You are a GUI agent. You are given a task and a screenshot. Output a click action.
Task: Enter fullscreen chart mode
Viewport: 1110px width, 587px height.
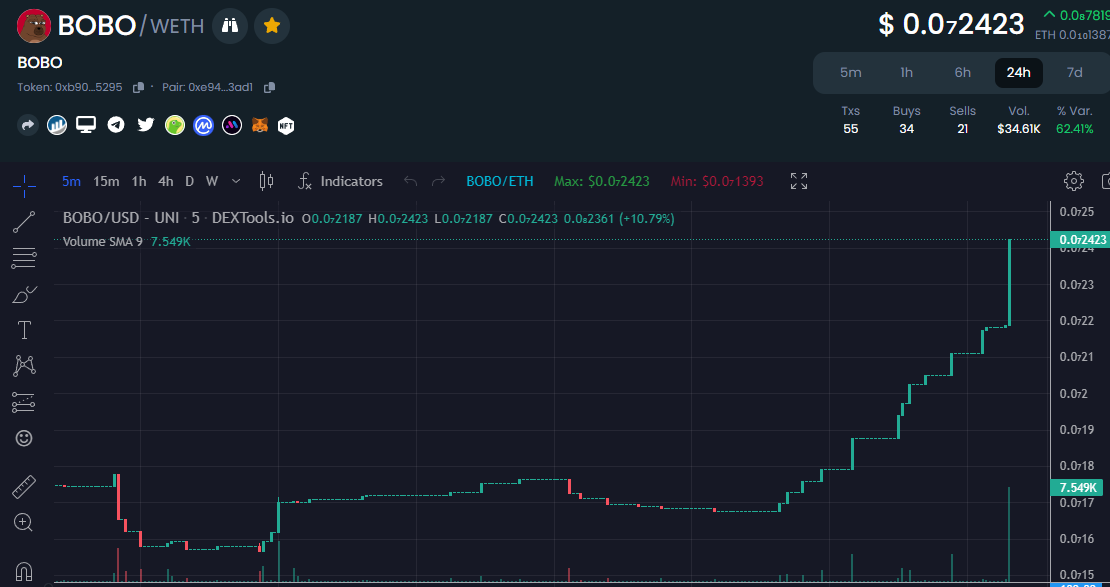point(799,181)
